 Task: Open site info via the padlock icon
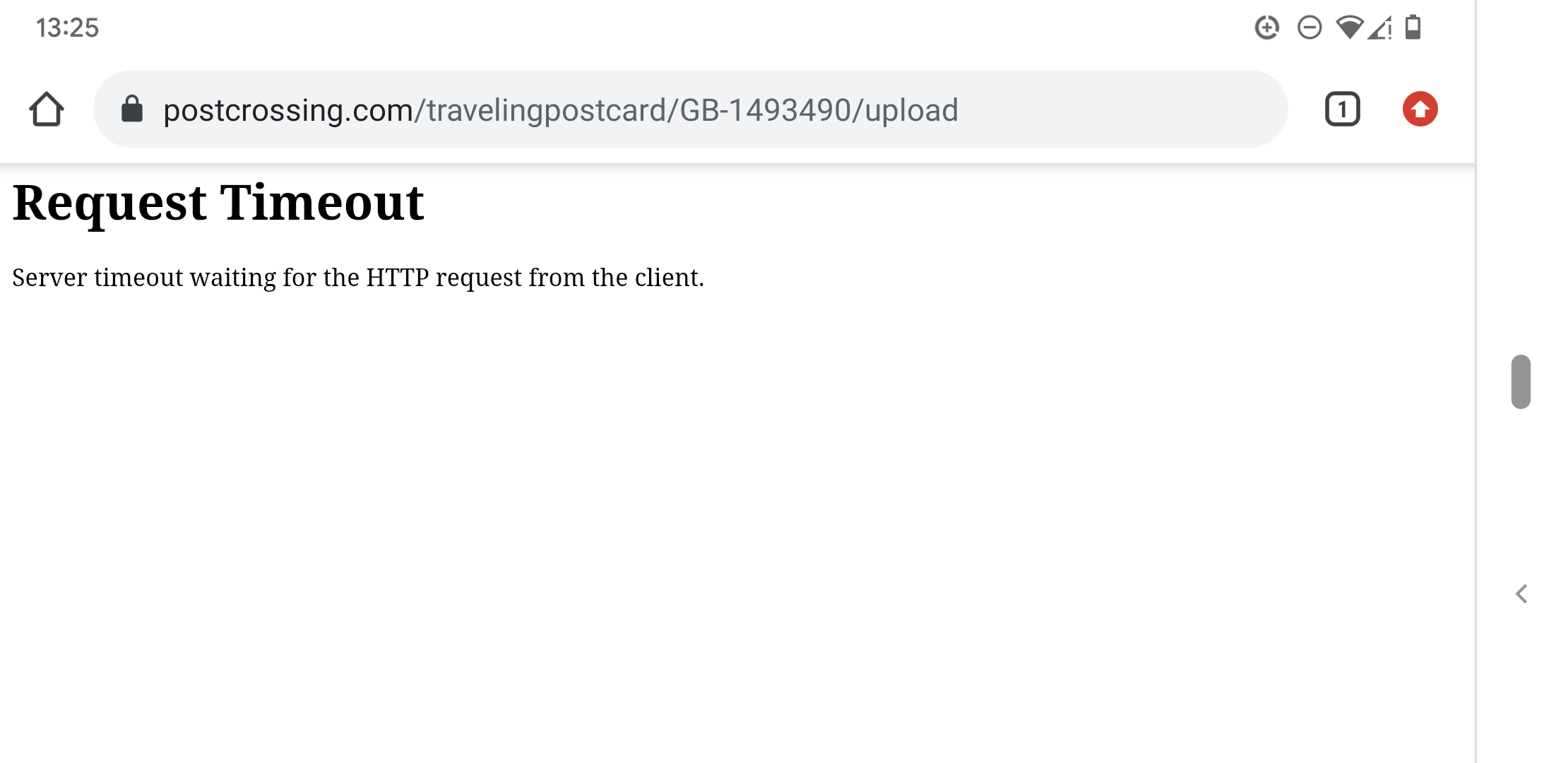132,110
